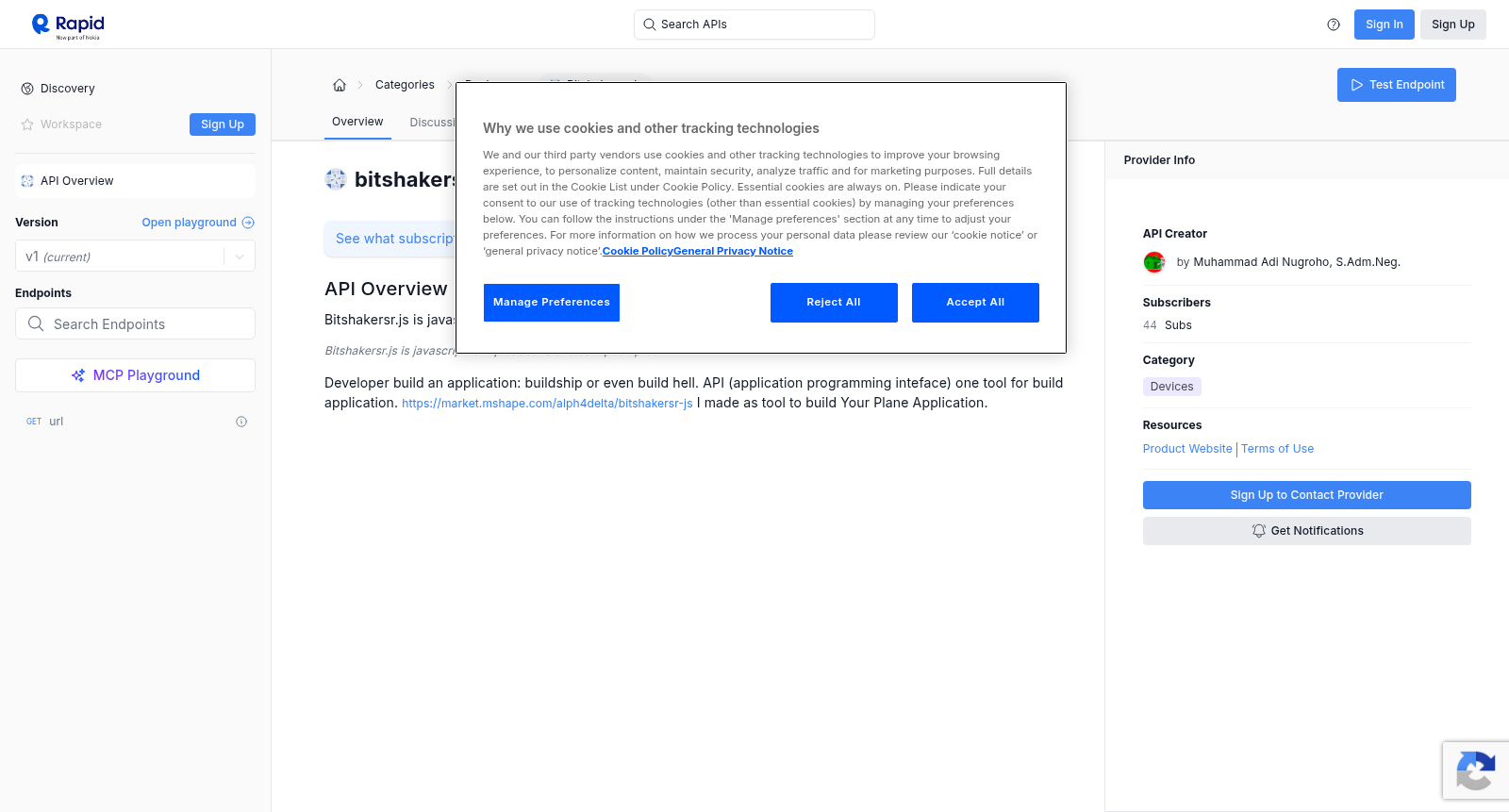Focus the Search Endpoints field
This screenshot has width=1509, height=812.
135,323
